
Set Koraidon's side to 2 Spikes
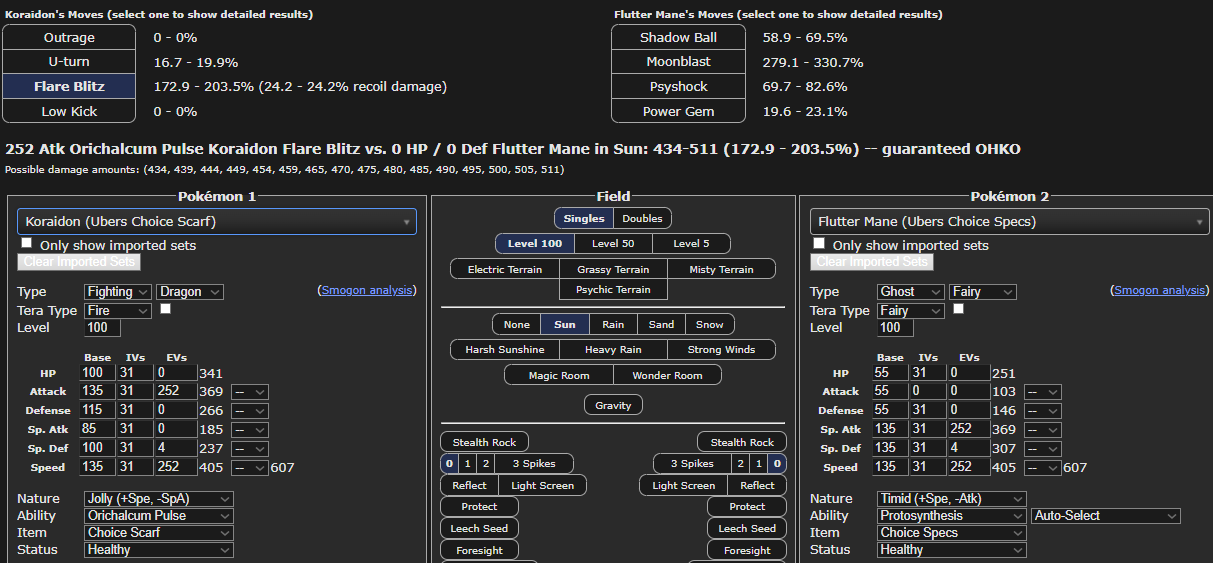tap(486, 463)
